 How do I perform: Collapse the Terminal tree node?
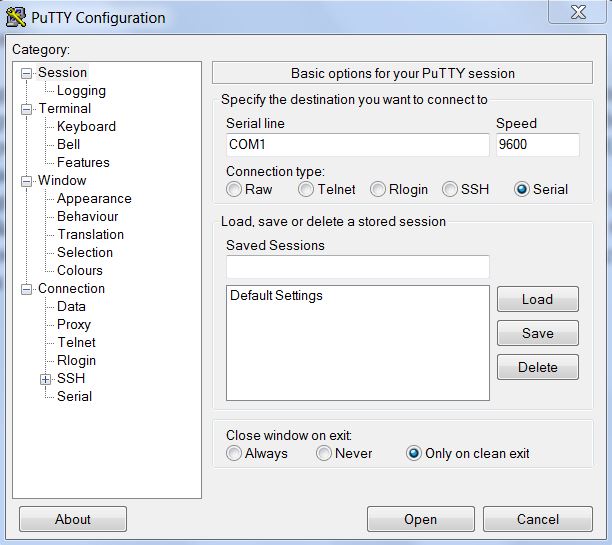pyautogui.click(x=26, y=109)
